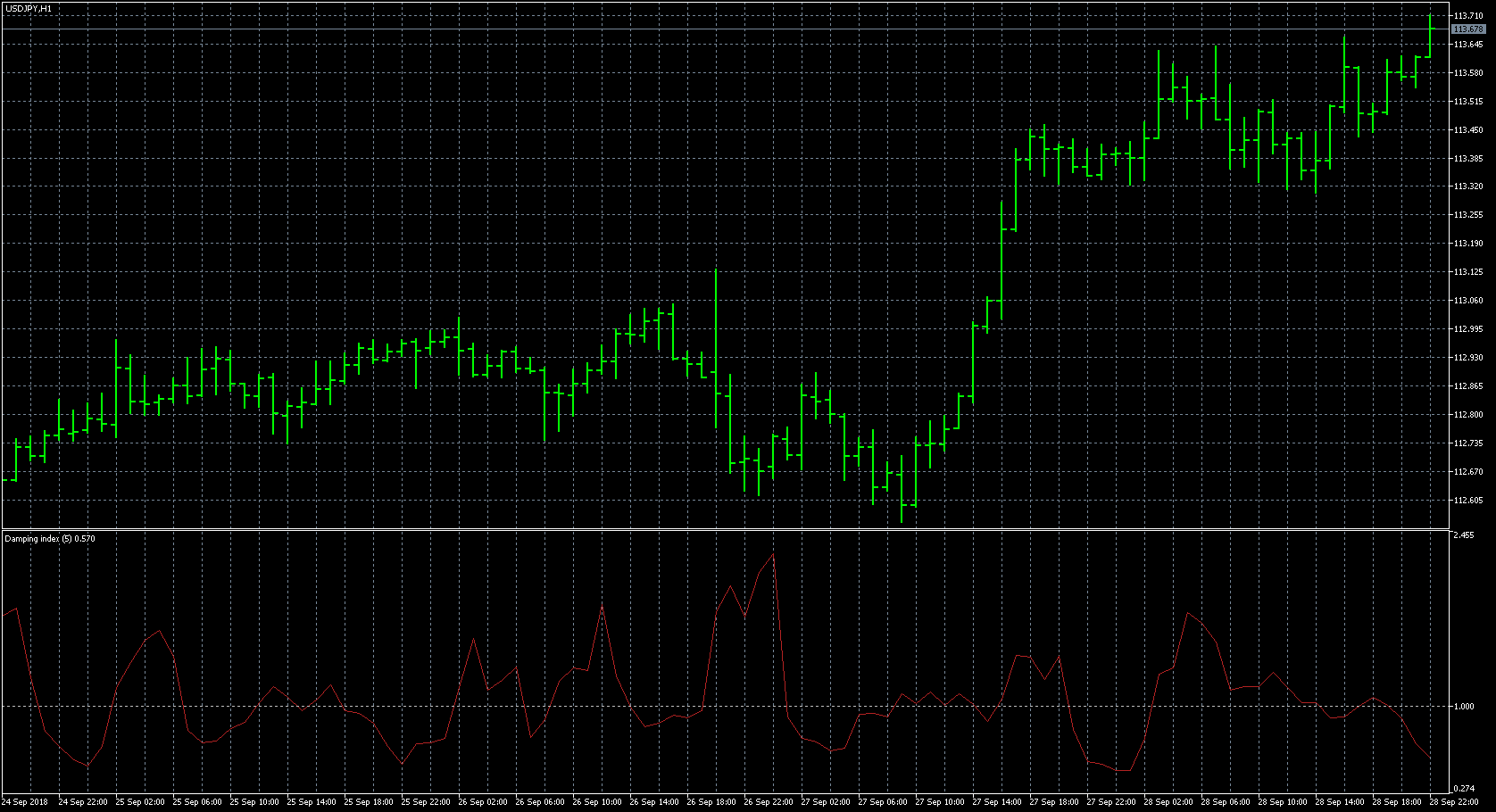Click the 2.455 indicator scale value
1496x812 pixels.
click(x=1464, y=535)
